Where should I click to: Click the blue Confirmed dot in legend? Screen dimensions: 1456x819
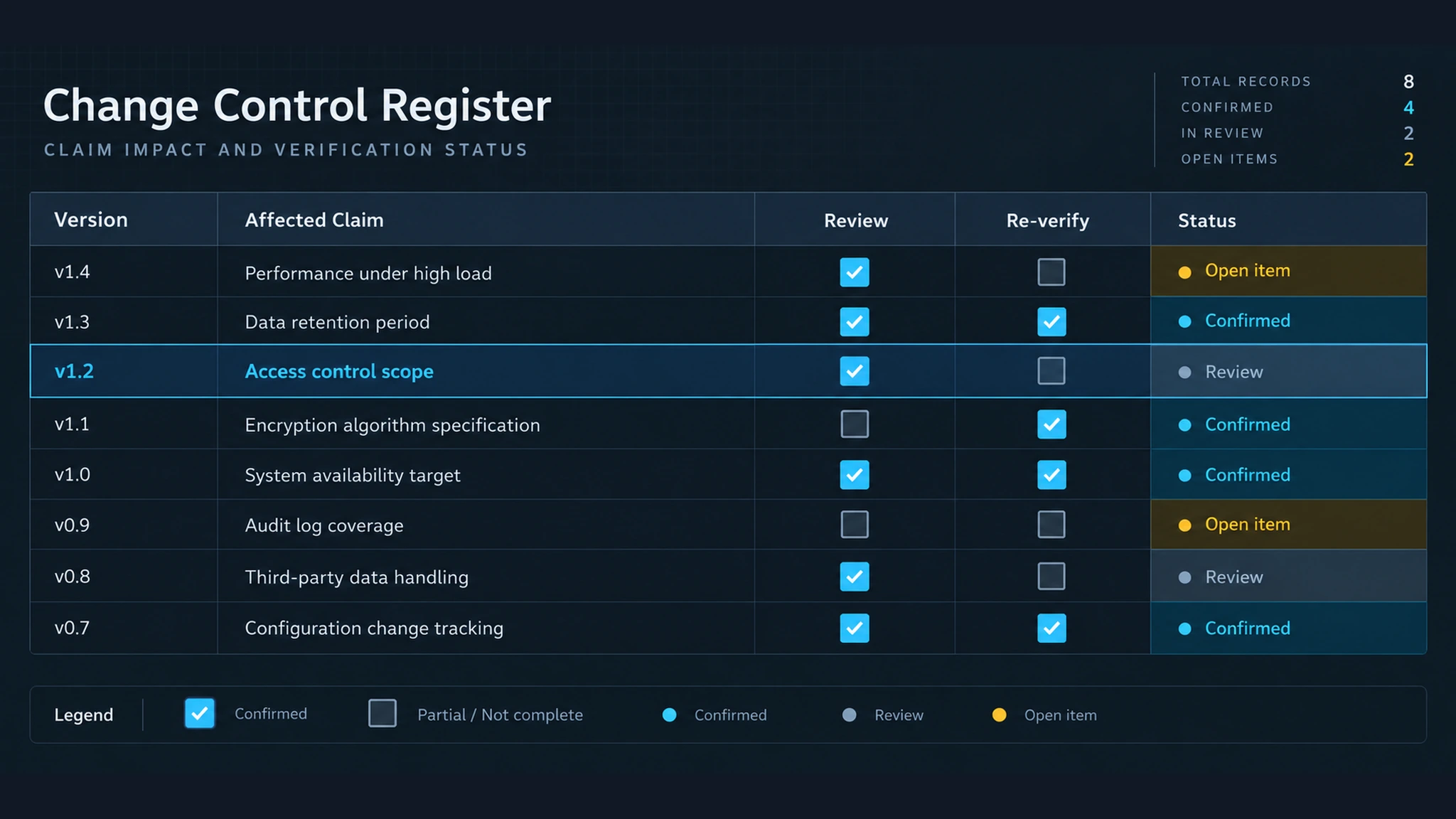coord(669,714)
